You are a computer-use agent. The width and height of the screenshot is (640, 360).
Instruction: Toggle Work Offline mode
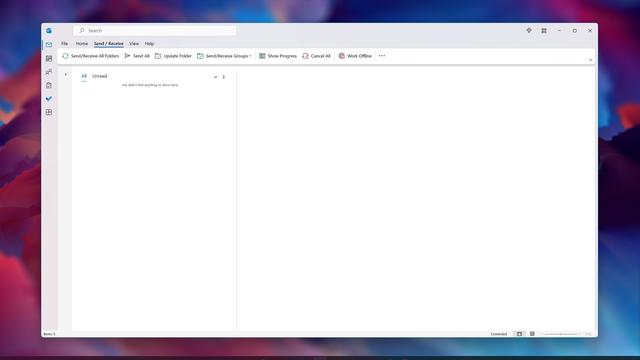[355, 56]
